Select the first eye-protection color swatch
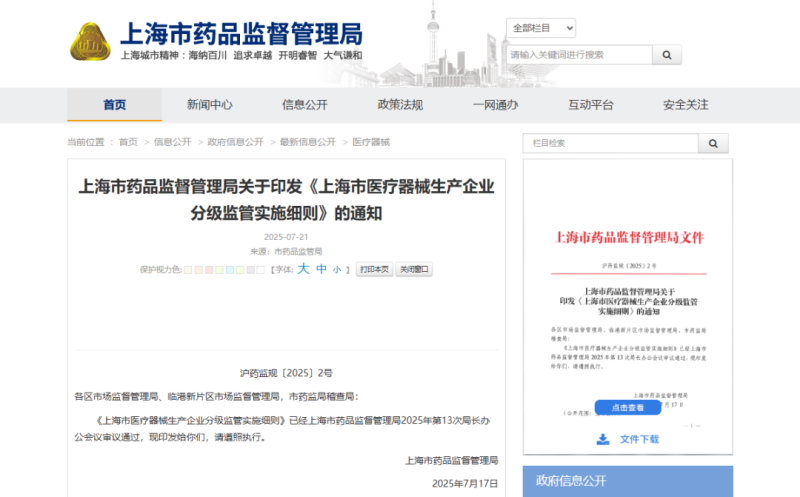Image resolution: width=800 pixels, height=497 pixels. [x=189, y=270]
